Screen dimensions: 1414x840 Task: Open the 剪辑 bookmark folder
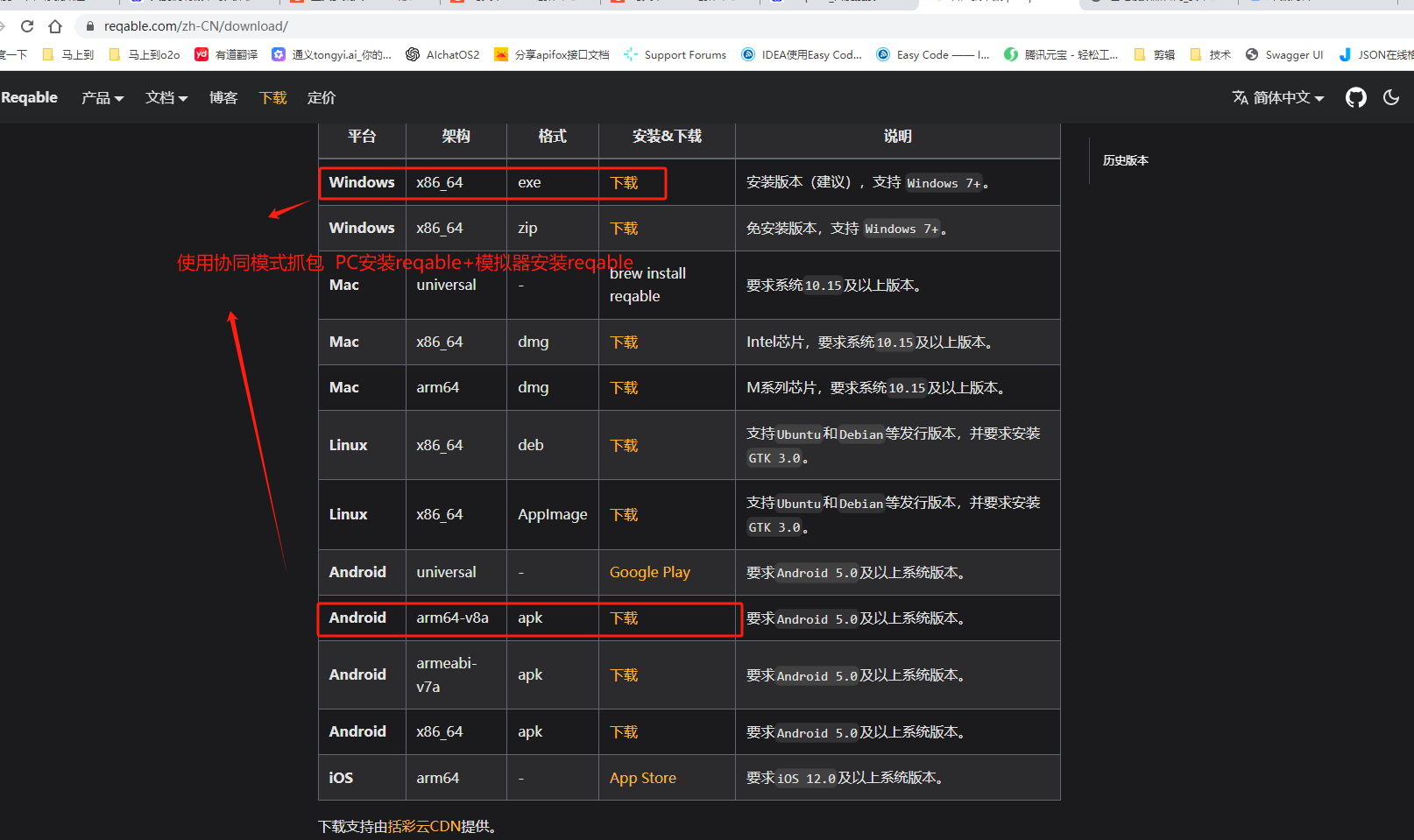click(1154, 54)
